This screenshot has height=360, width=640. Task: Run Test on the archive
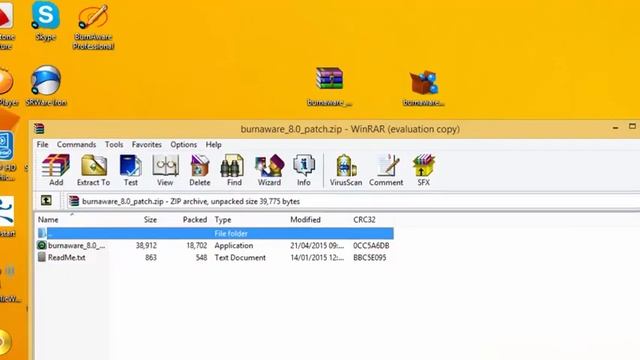pyautogui.click(x=131, y=170)
